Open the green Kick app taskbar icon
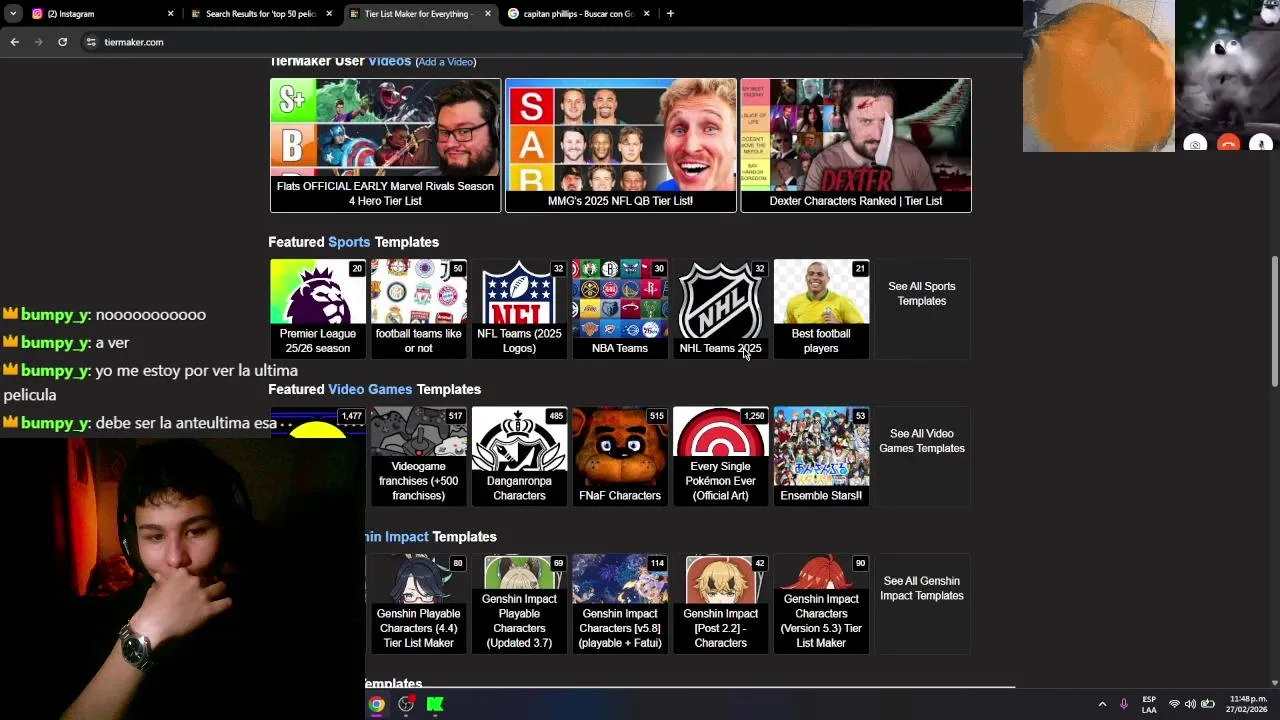Viewport: 1280px width, 720px height. 435,704
